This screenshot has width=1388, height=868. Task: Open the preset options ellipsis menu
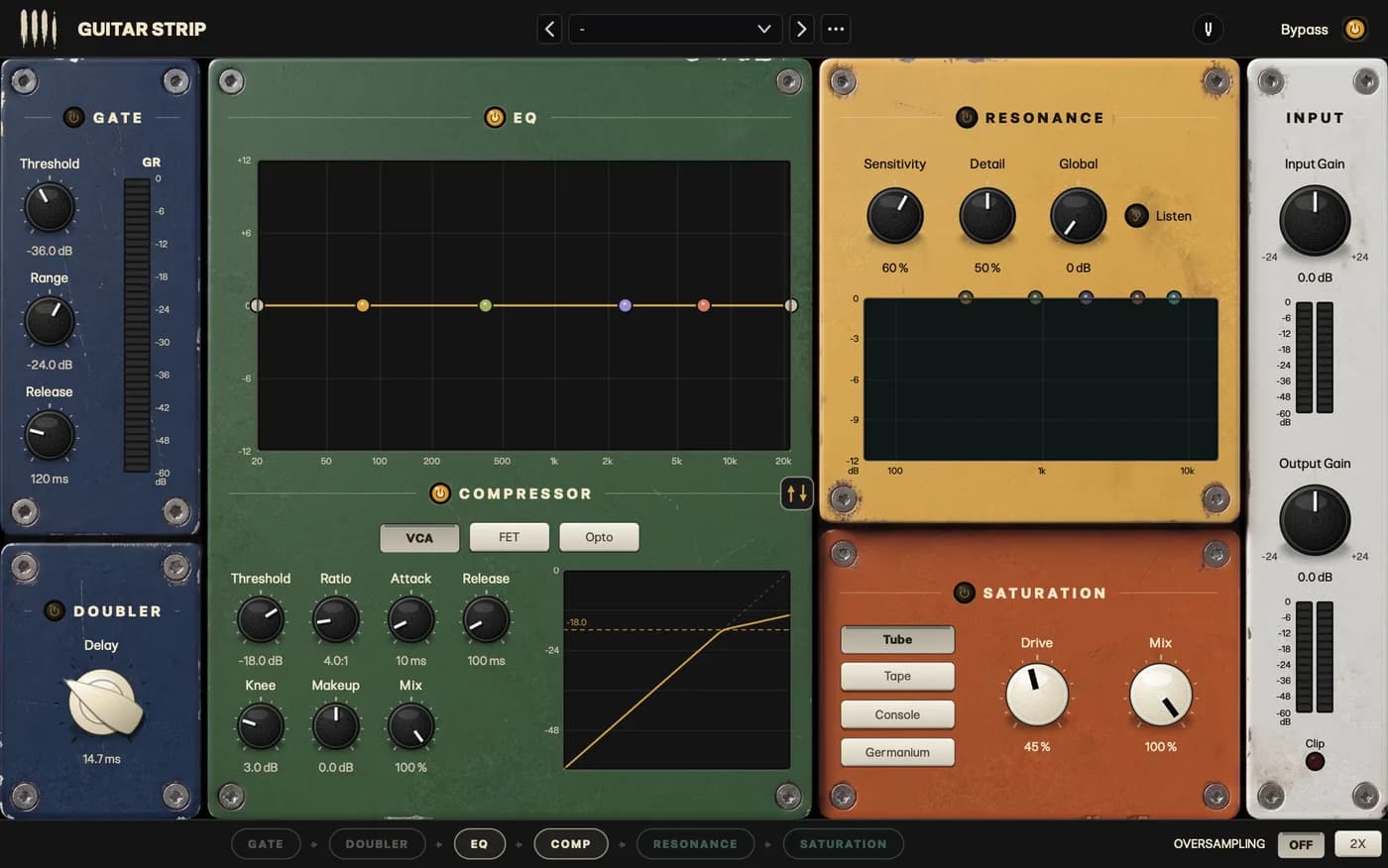point(836,29)
